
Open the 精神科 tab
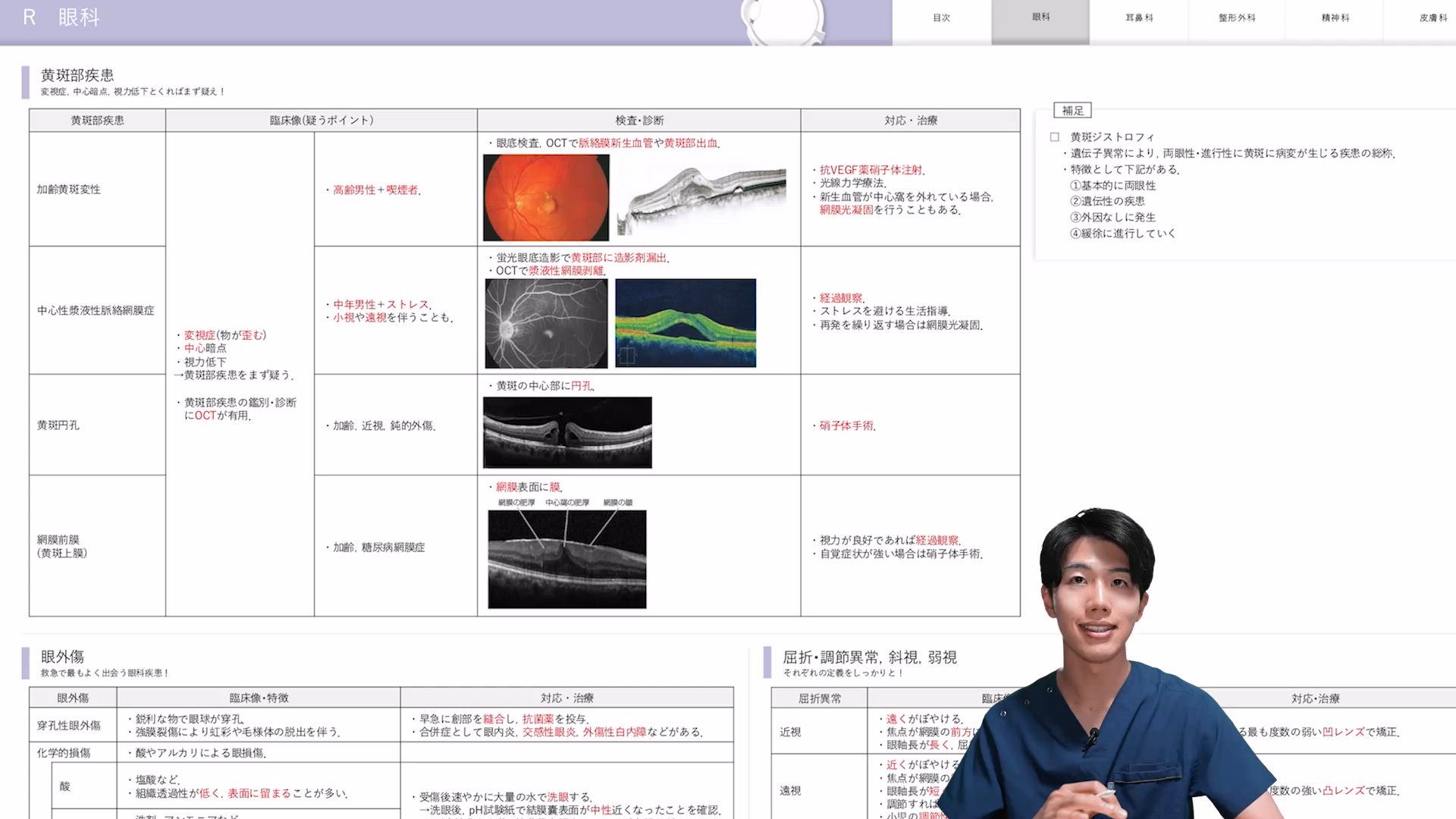1335,17
